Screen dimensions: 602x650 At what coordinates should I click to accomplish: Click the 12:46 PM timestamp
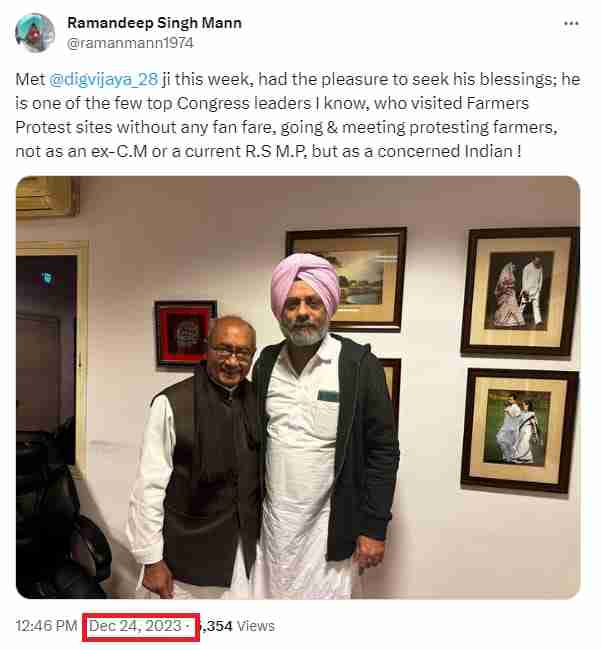[x=46, y=626]
